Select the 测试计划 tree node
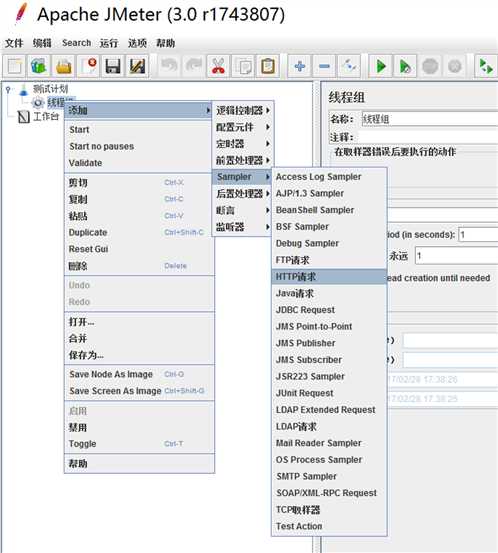The image size is (498, 553). (50, 89)
